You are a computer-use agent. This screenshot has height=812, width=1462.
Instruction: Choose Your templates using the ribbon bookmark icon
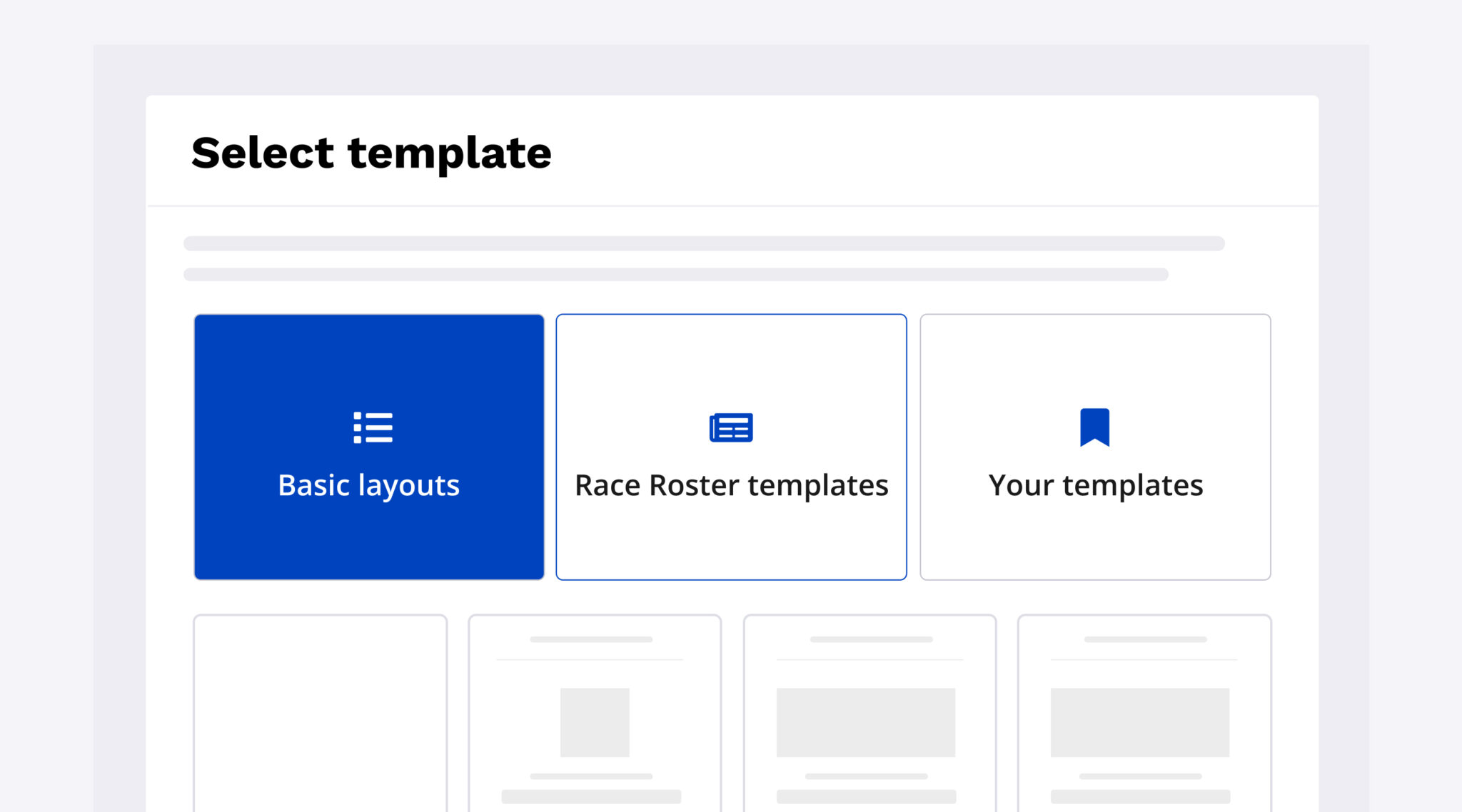pos(1095,427)
